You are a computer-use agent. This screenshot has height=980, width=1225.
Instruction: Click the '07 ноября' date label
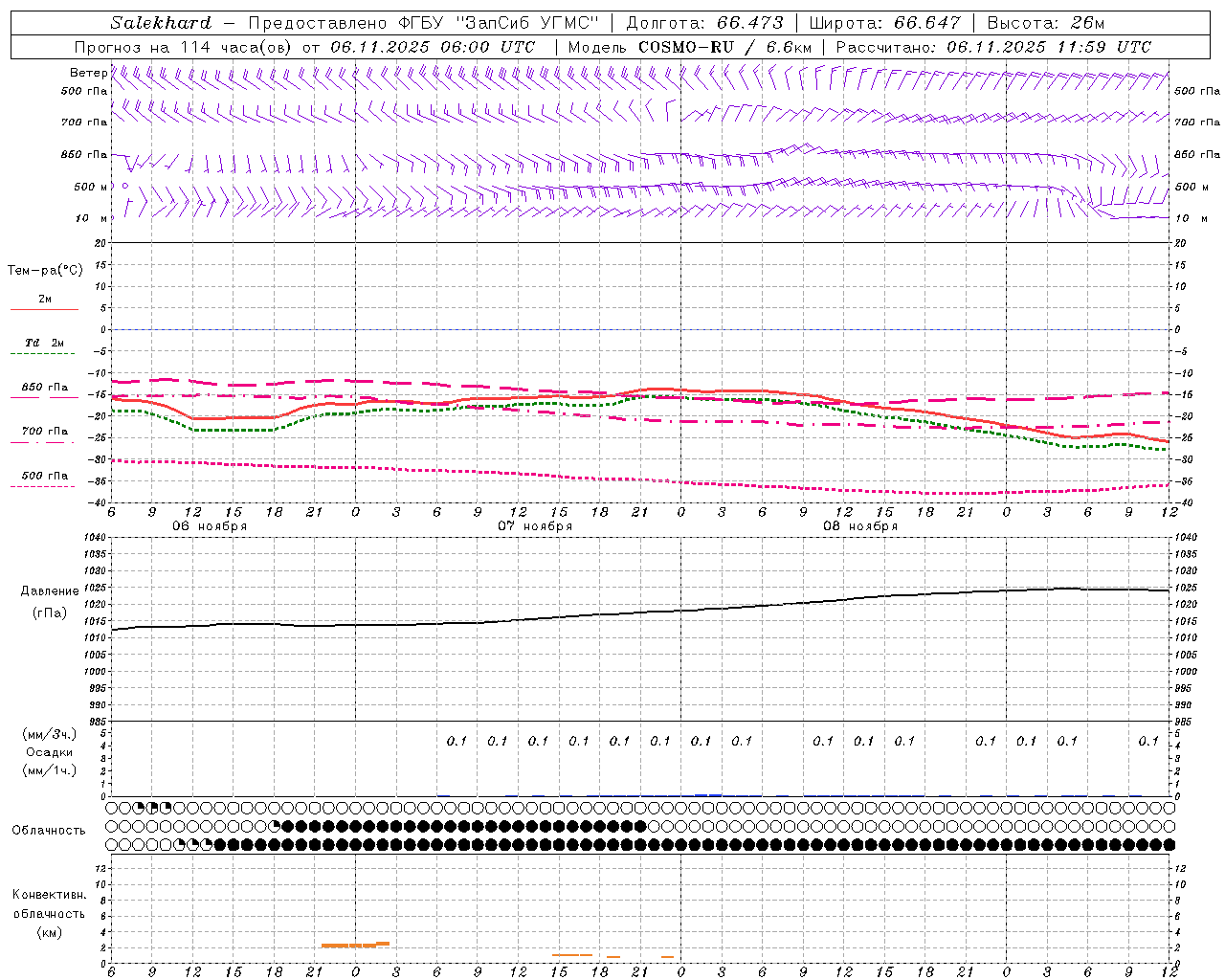[x=535, y=526]
